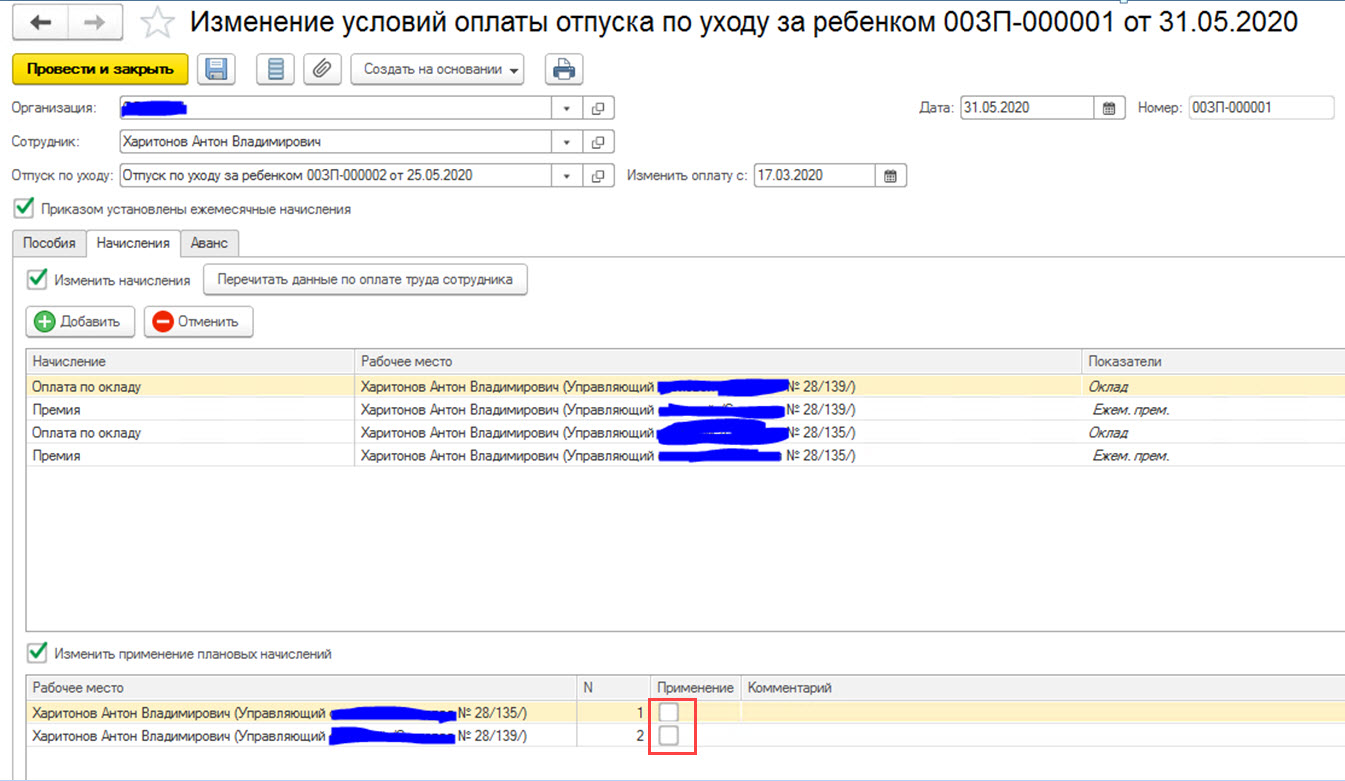The width and height of the screenshot is (1345, 781).
Task: Click N column header in lower table
Action: click(x=614, y=688)
